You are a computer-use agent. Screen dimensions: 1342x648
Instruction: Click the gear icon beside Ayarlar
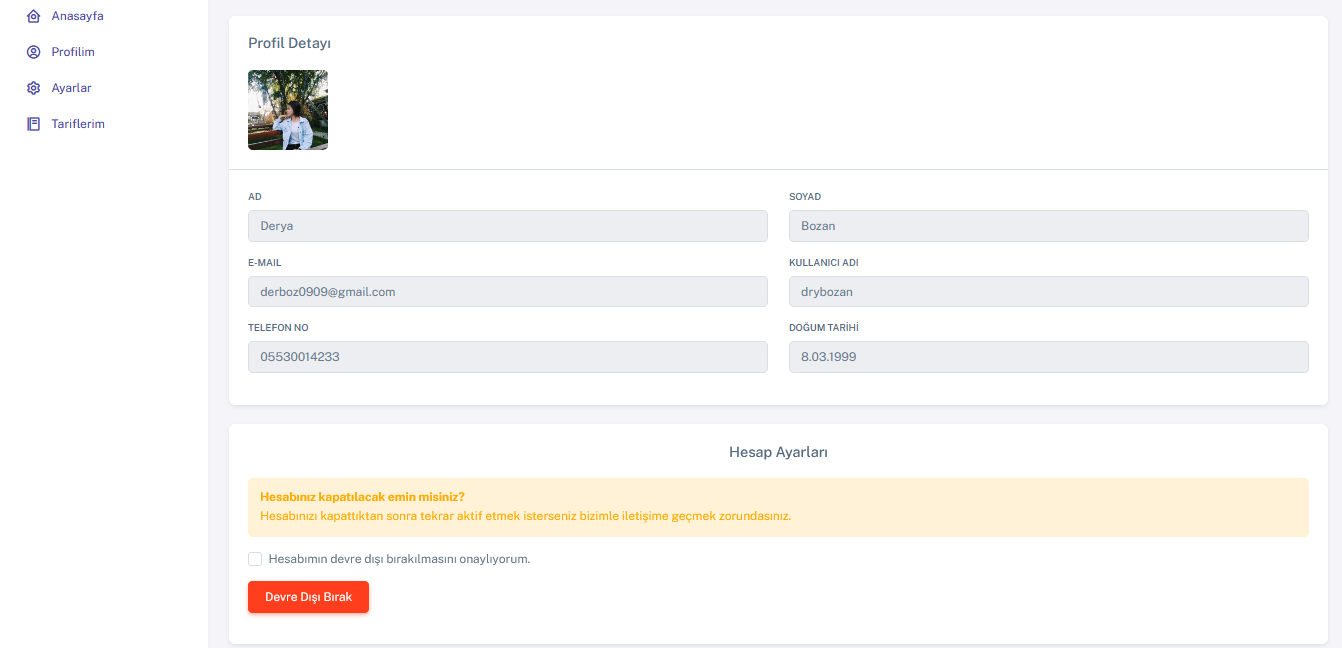[32, 87]
